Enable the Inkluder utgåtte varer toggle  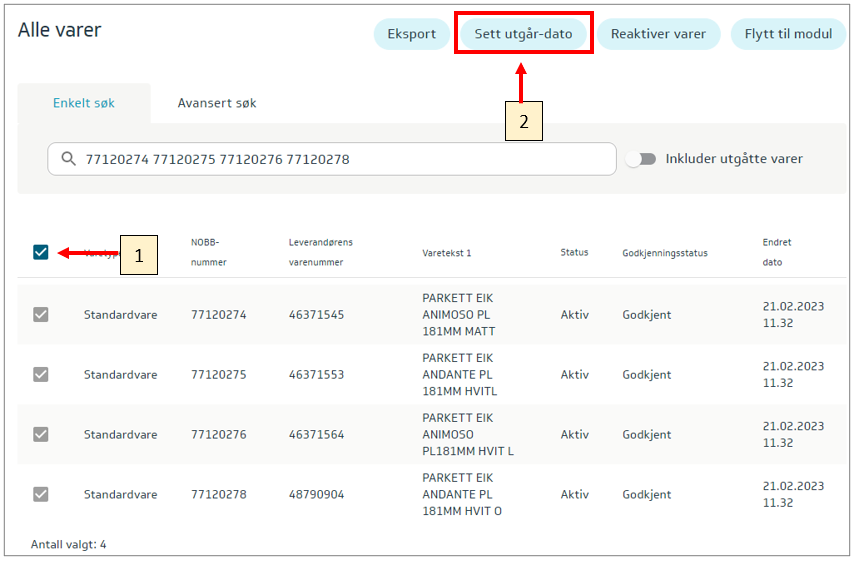640,159
